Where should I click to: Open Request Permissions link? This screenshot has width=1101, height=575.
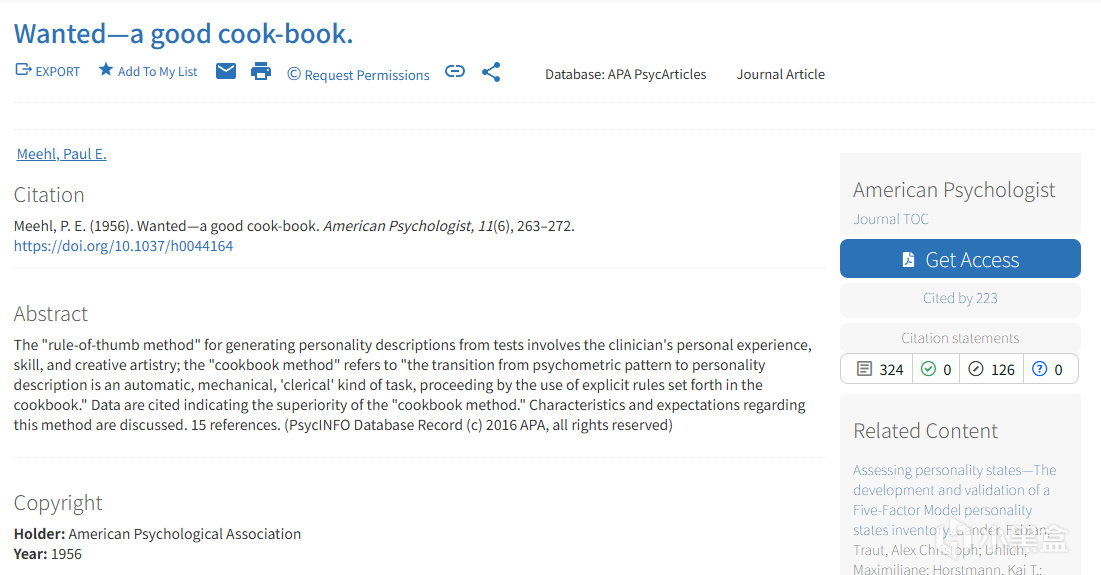(x=358, y=74)
